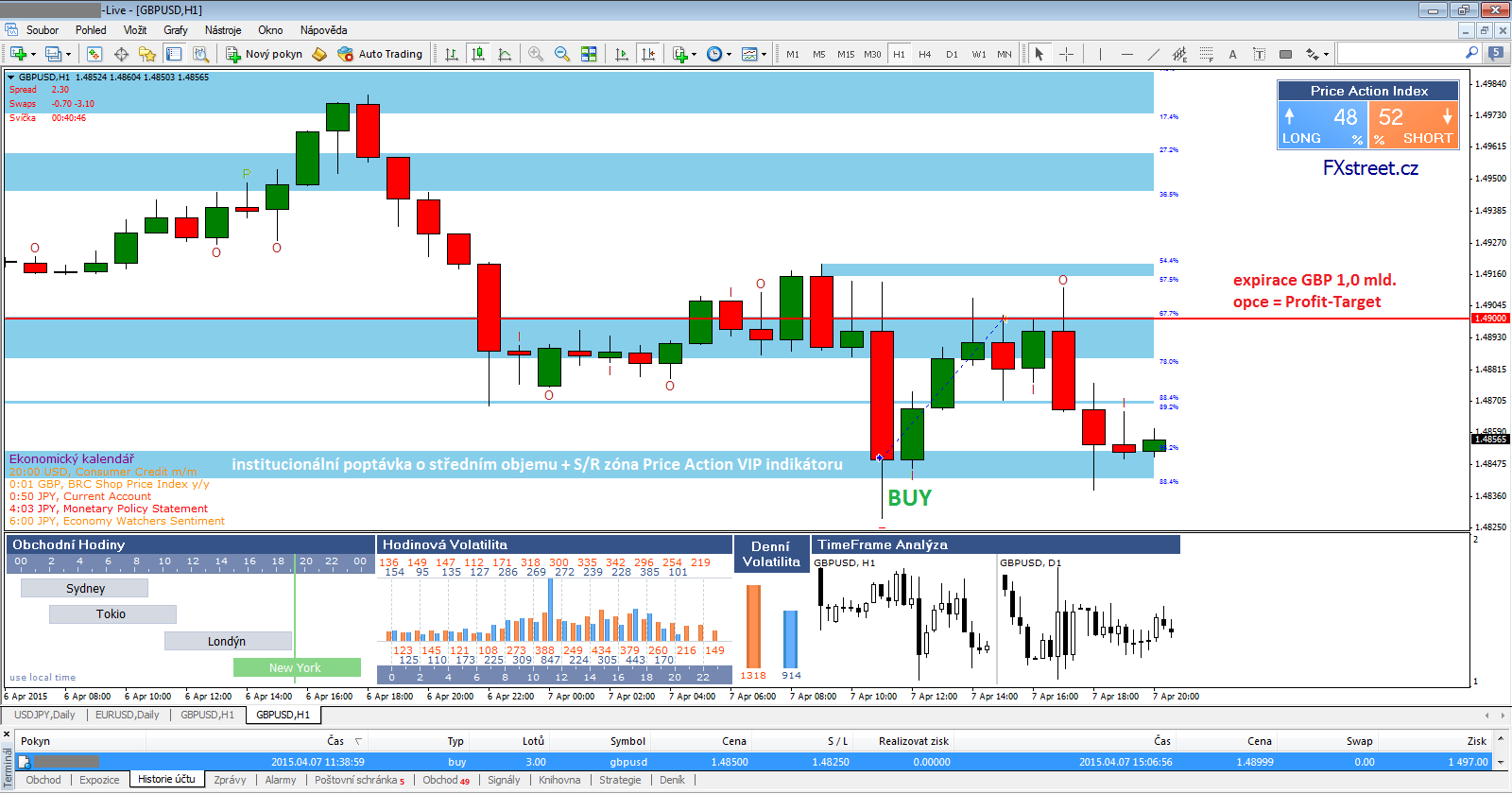The height and width of the screenshot is (794, 1512).
Task: Select the crosshair tool
Action: [1066, 54]
